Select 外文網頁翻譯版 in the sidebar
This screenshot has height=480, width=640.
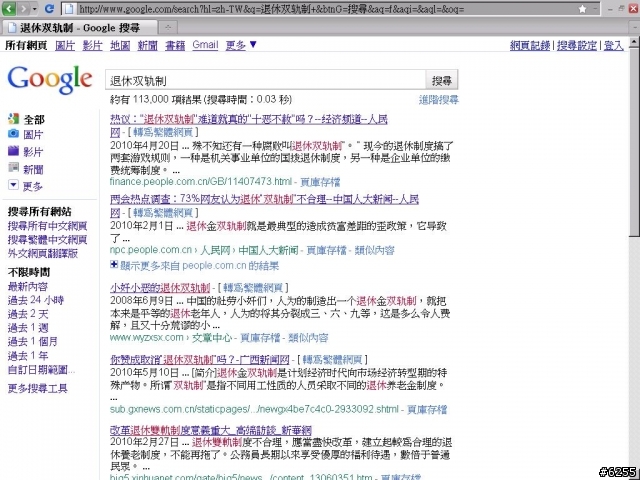click(43, 253)
